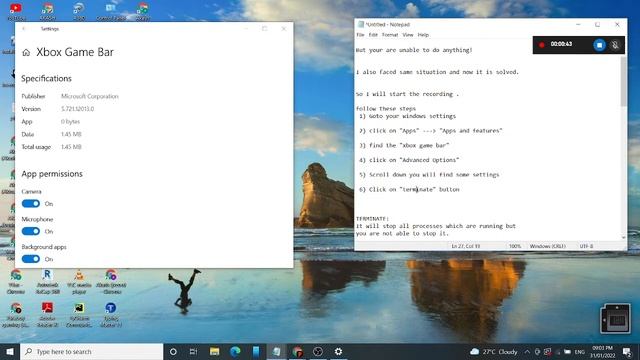The height and width of the screenshot is (360, 640).
Task: Show hidden system tray icons
Action: 527,351
